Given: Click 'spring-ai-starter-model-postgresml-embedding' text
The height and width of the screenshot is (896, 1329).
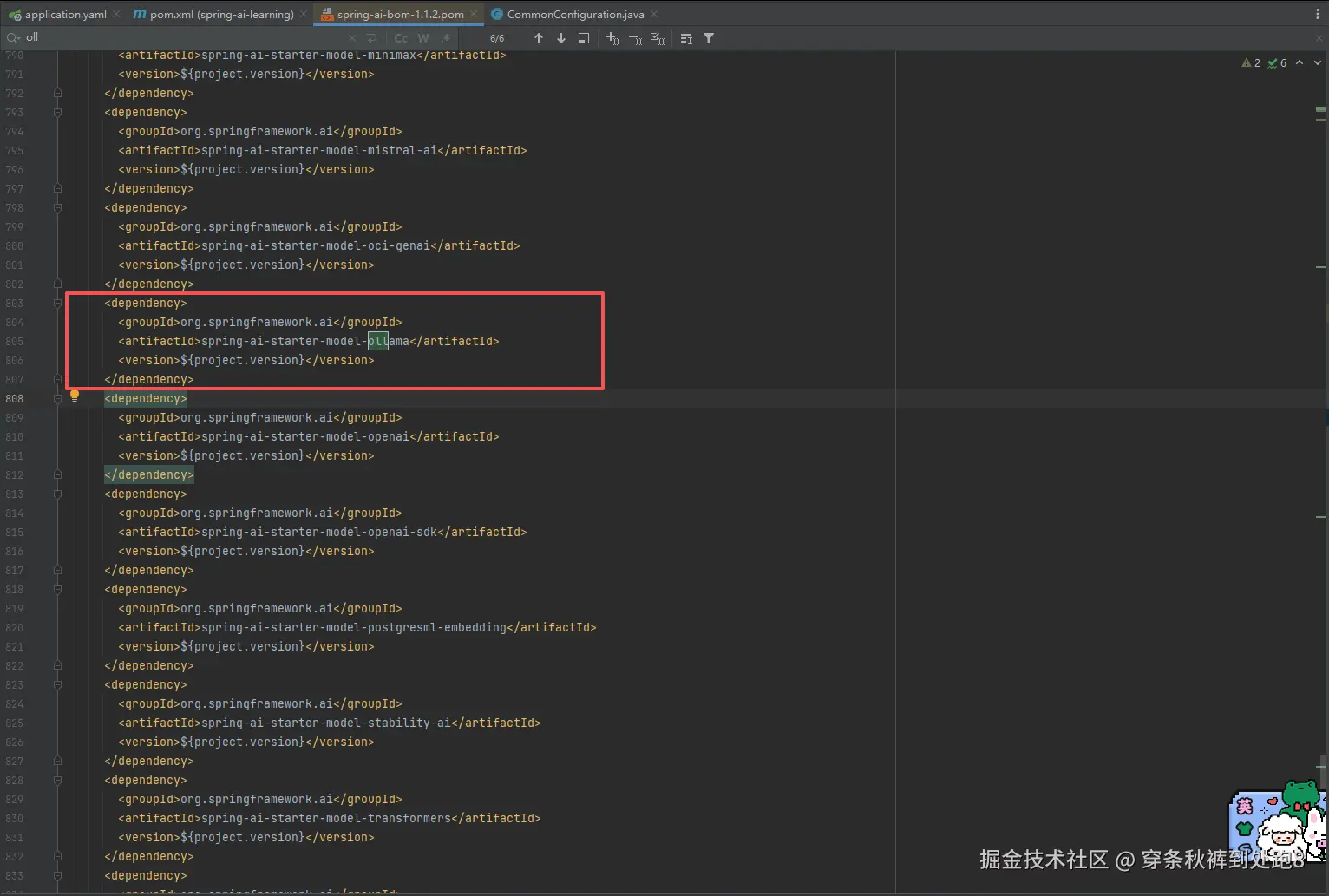Looking at the screenshot, I should pyautogui.click(x=354, y=627).
